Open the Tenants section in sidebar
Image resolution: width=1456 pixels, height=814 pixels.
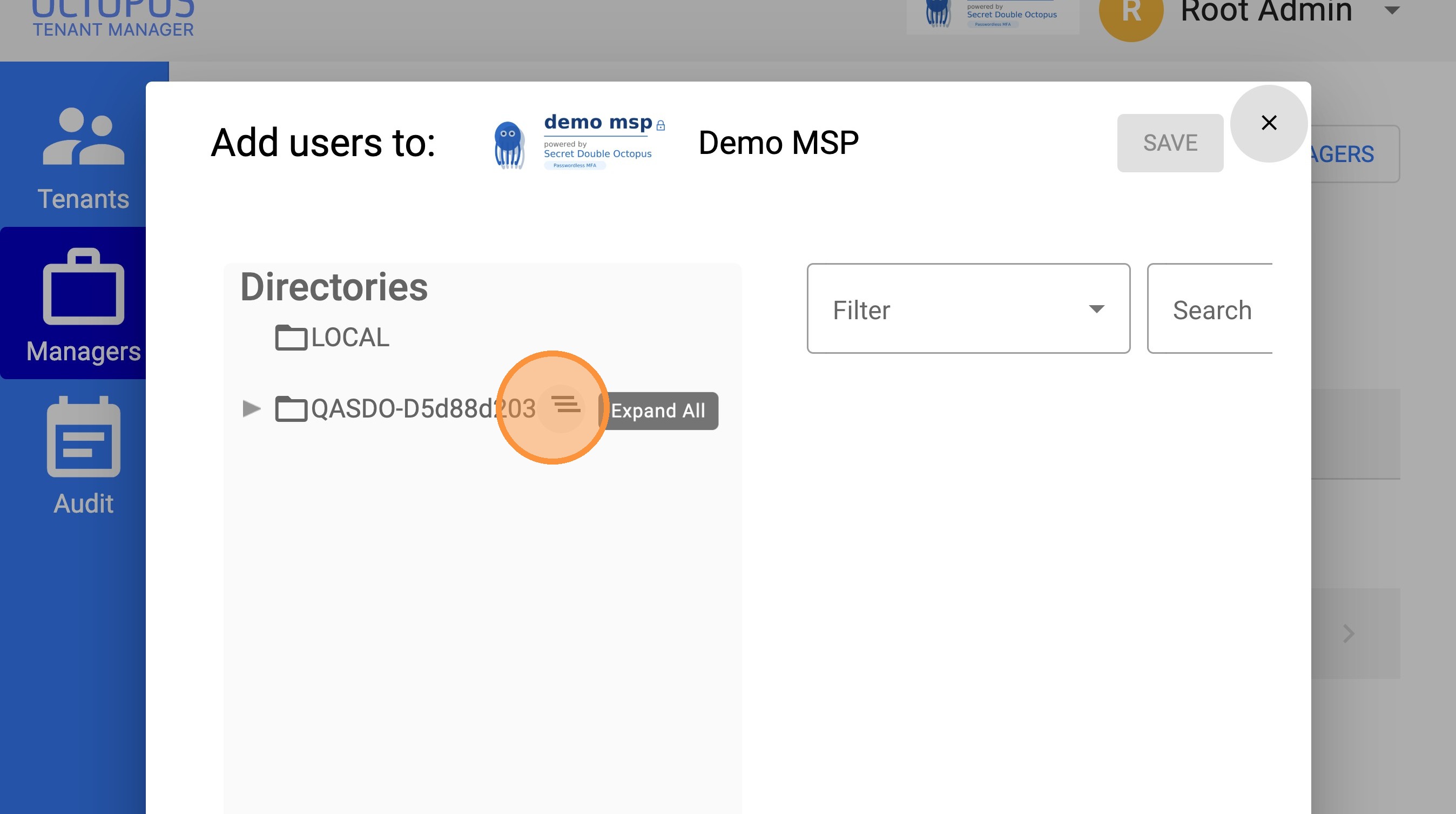(84, 159)
